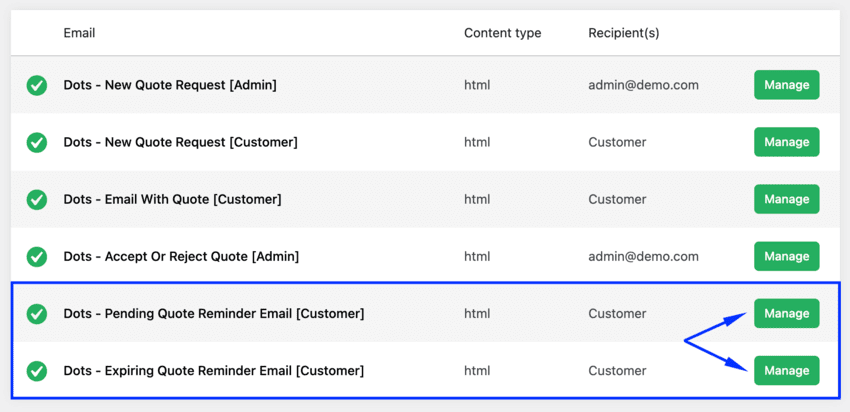Manage the Pending Quote Reminder Email
Image resolution: width=850 pixels, height=412 pixels.
pyautogui.click(x=787, y=313)
